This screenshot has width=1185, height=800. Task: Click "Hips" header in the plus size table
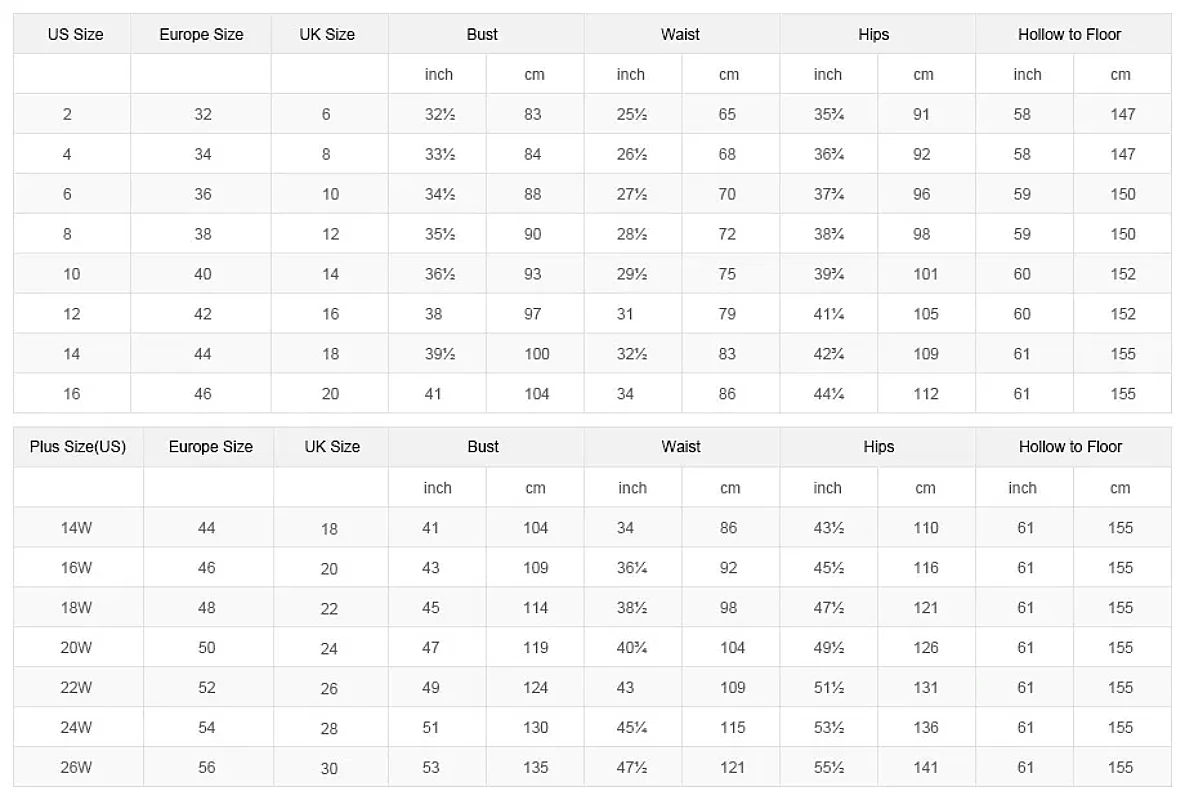tap(878, 447)
